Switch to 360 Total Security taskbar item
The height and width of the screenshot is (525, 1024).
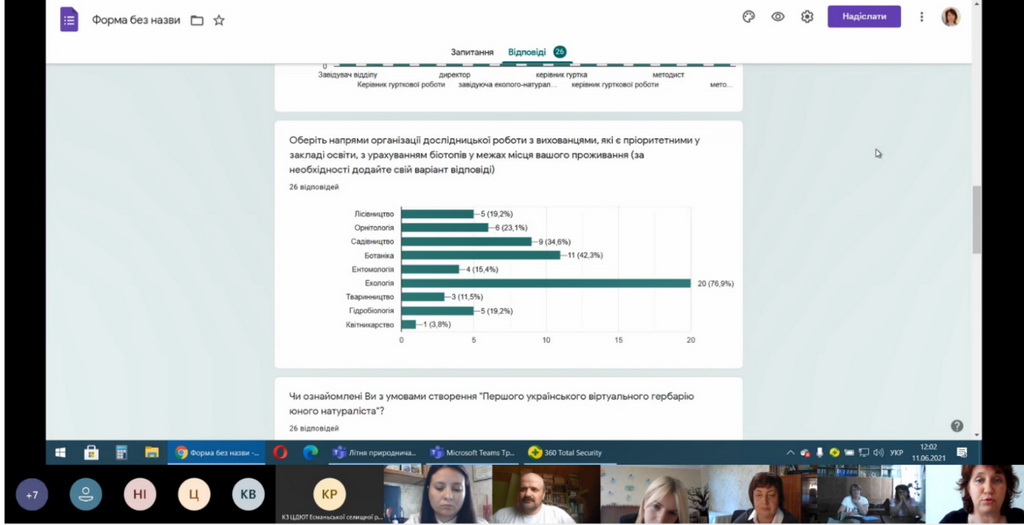point(566,452)
